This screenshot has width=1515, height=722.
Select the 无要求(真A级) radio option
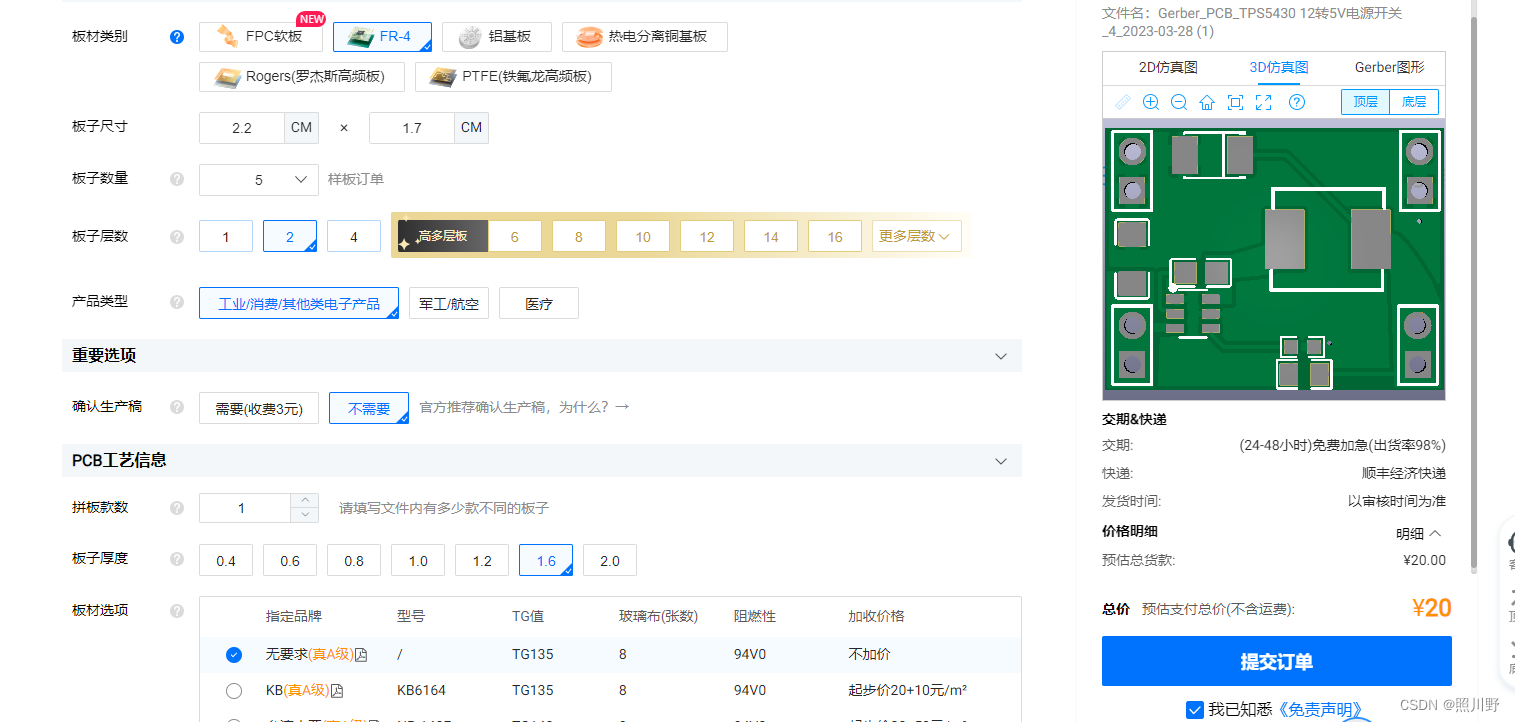pyautogui.click(x=234, y=655)
